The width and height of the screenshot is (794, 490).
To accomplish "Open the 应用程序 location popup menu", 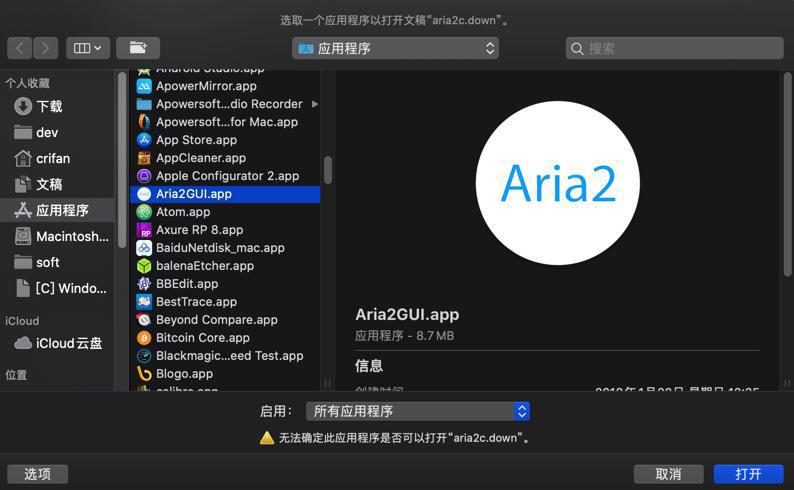I will tap(395, 48).
